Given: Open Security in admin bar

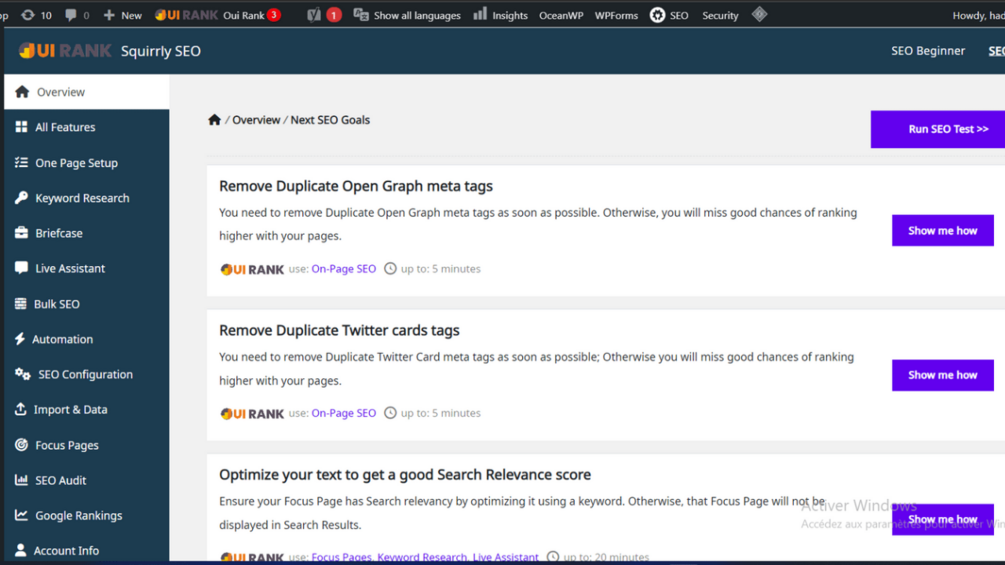Looking at the screenshot, I should (720, 15).
